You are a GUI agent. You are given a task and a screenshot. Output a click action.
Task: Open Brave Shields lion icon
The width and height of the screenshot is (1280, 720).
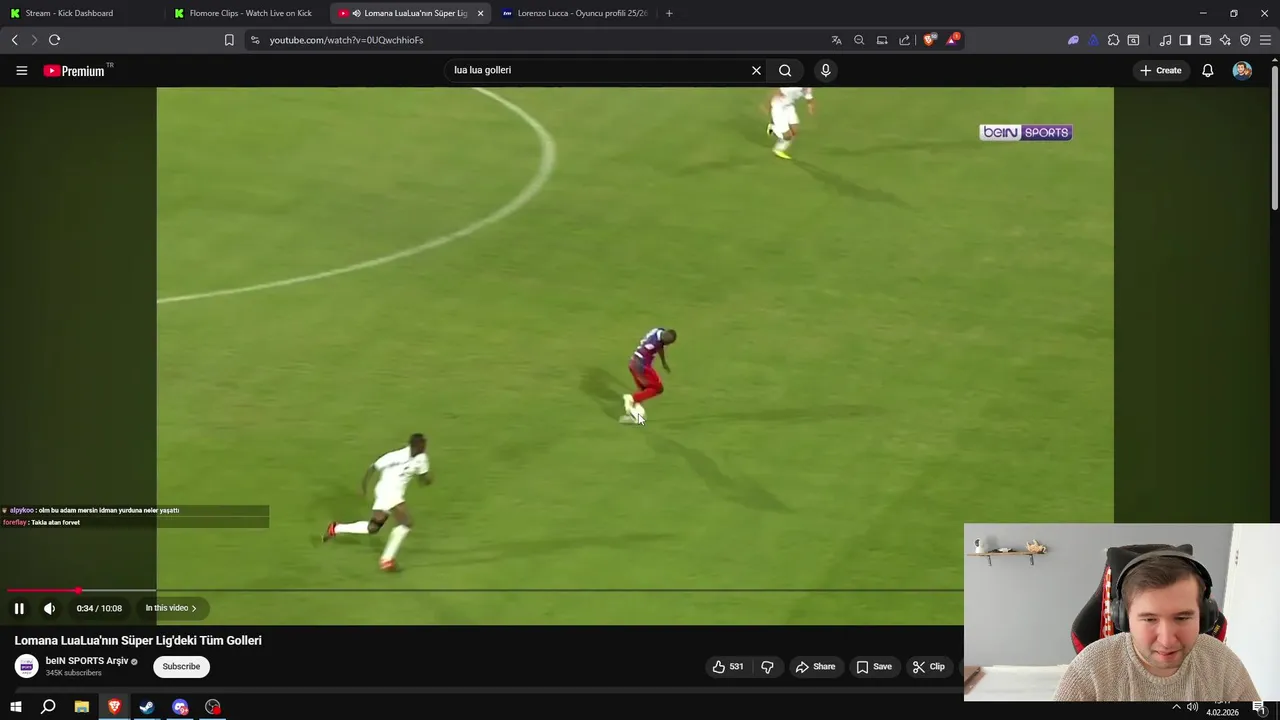929,40
